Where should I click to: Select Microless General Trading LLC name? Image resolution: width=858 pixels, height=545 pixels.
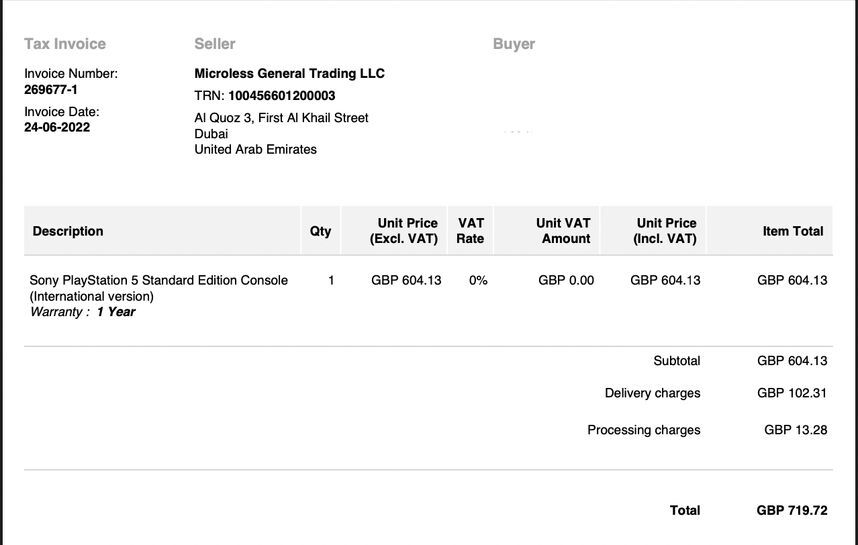289,73
